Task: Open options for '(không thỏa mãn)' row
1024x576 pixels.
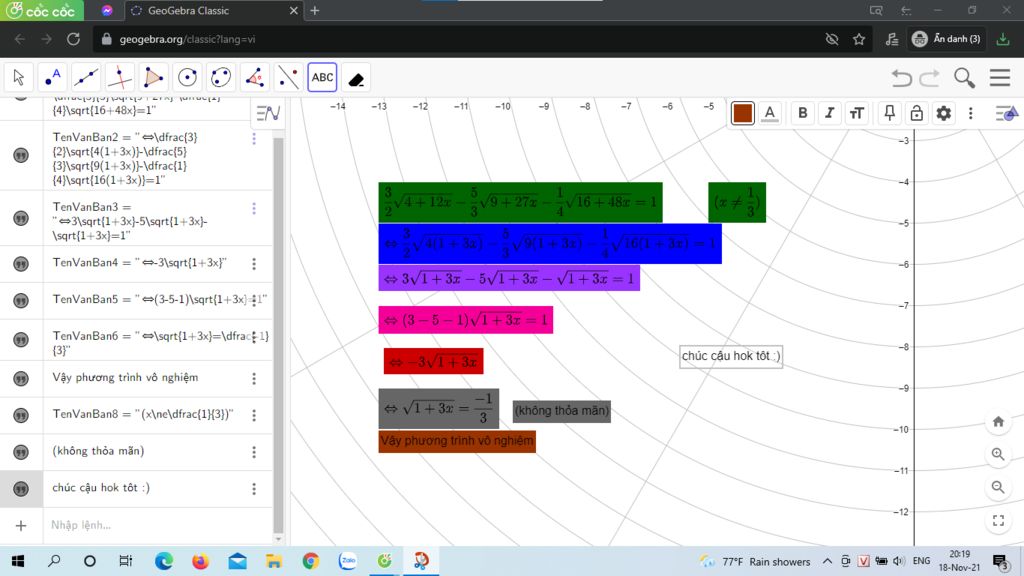Action: [x=254, y=452]
